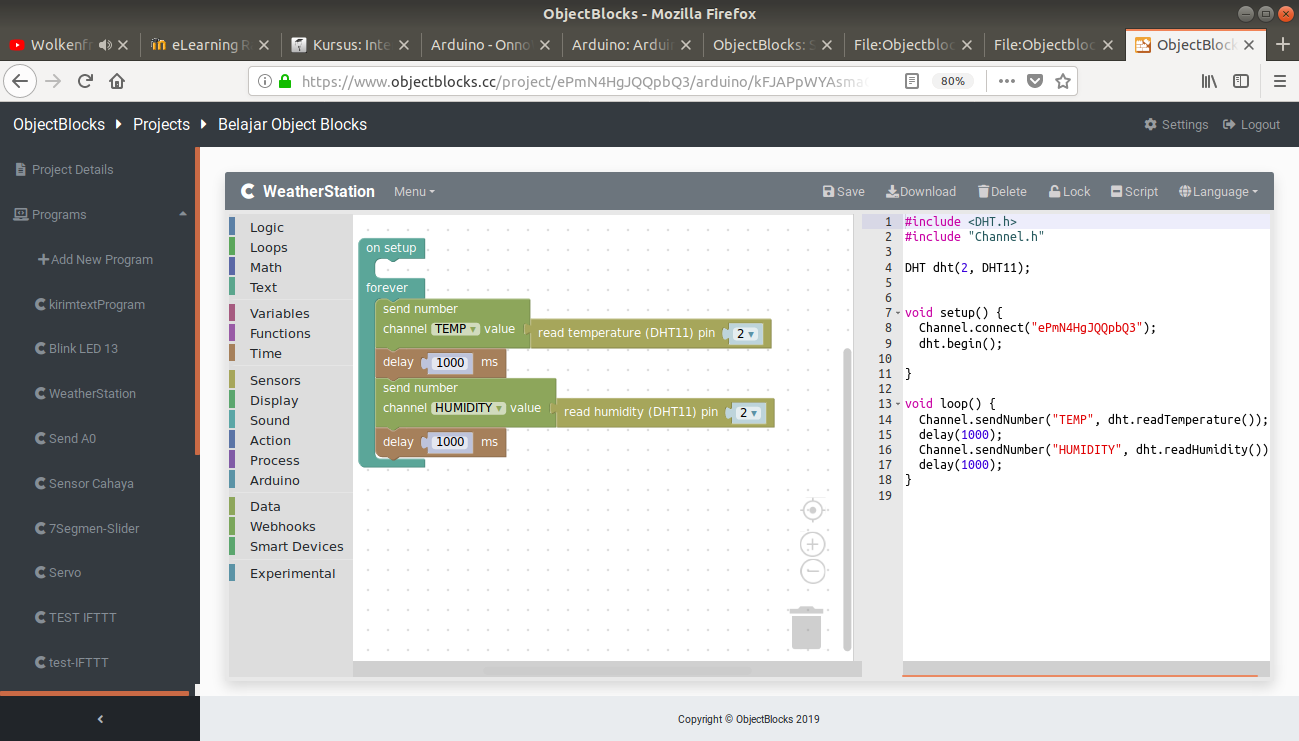Save the WeatherStation program
The height and width of the screenshot is (741, 1299).
[843, 192]
